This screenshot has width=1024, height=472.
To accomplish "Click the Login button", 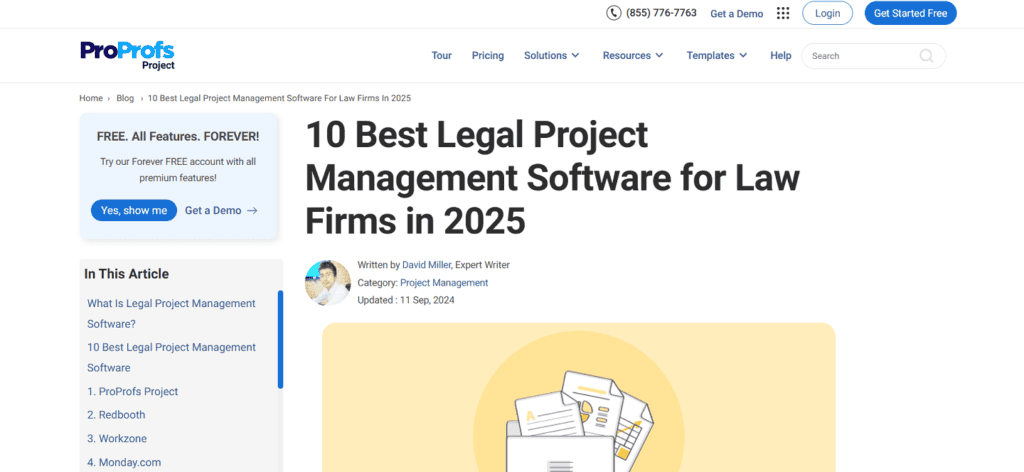I will (827, 13).
